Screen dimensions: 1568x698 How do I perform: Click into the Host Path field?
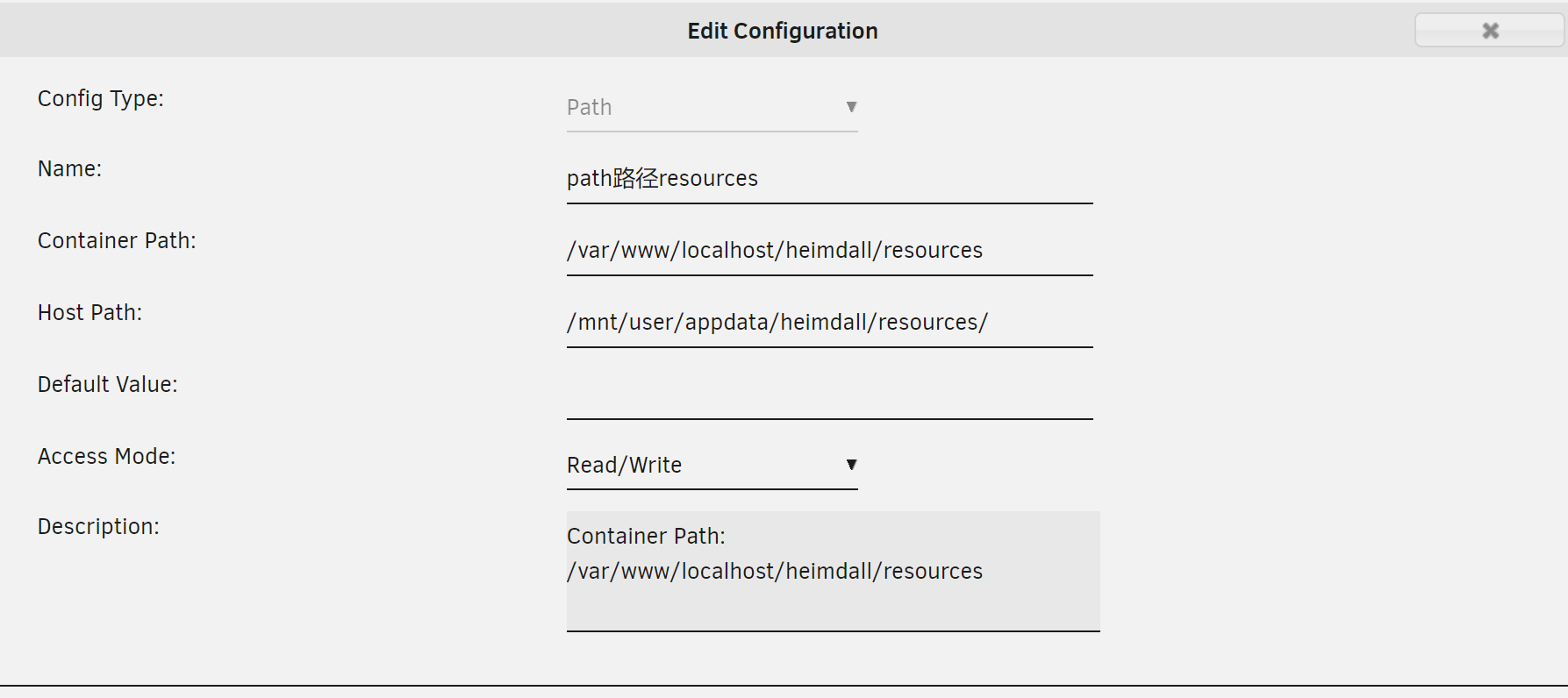pos(829,323)
